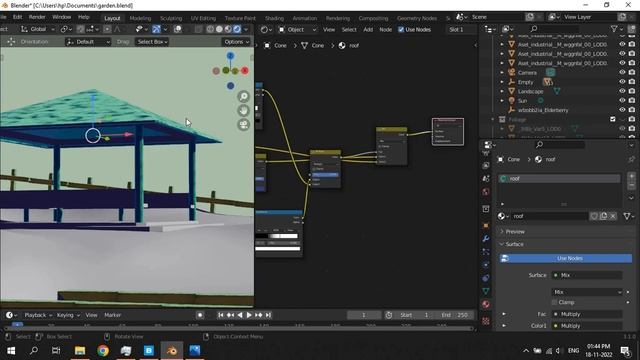
Task: Click the zoom magnifier icon in 3D viewport
Action: [x=244, y=97]
